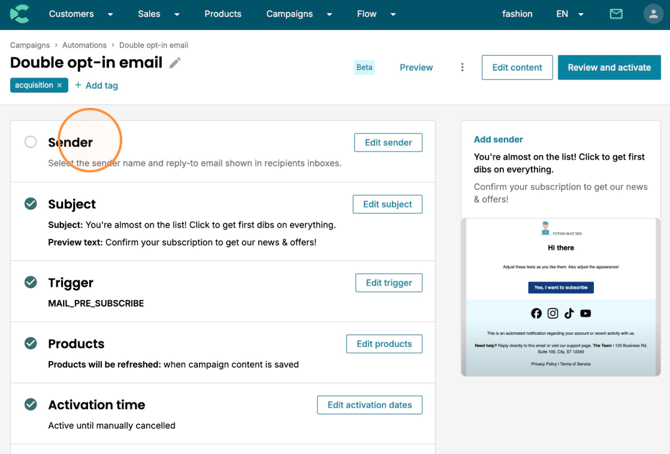Open the Flow menu
This screenshot has width=670, height=454.
367,14
